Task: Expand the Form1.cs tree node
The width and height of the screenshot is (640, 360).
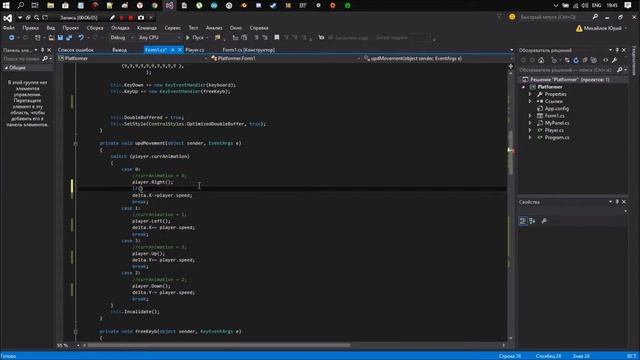Action: pyautogui.click(x=530, y=116)
